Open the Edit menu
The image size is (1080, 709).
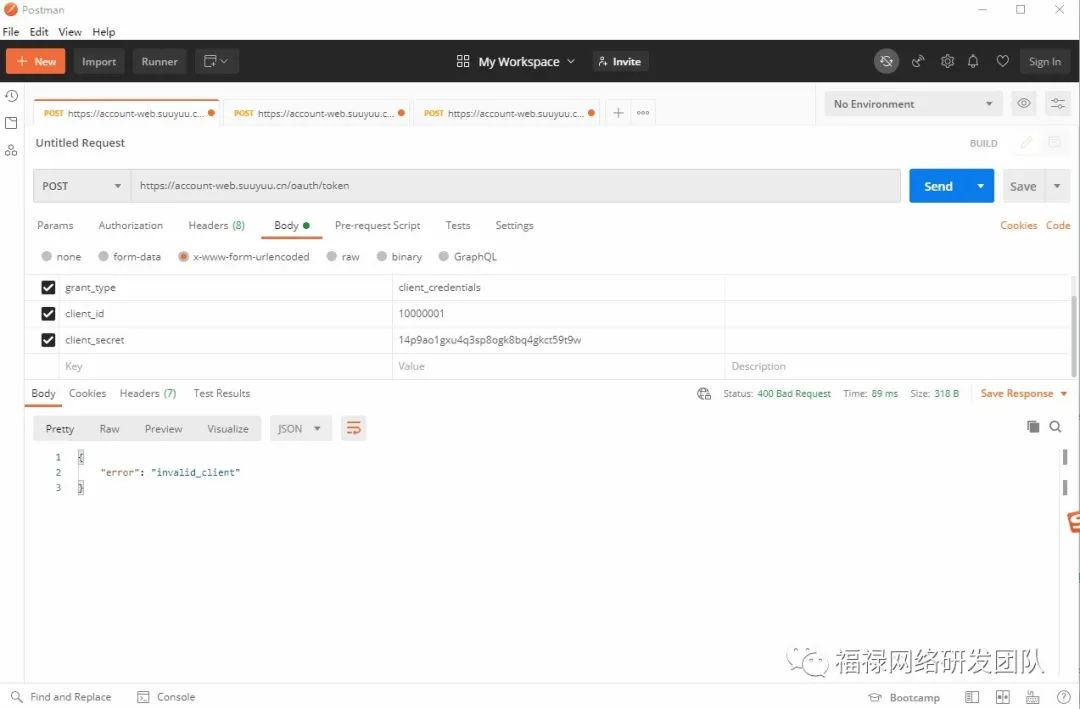click(x=39, y=32)
